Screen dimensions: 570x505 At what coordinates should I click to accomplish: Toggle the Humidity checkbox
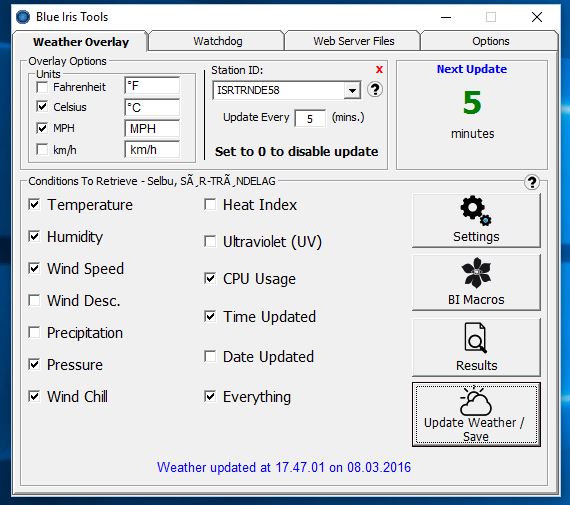point(34,236)
